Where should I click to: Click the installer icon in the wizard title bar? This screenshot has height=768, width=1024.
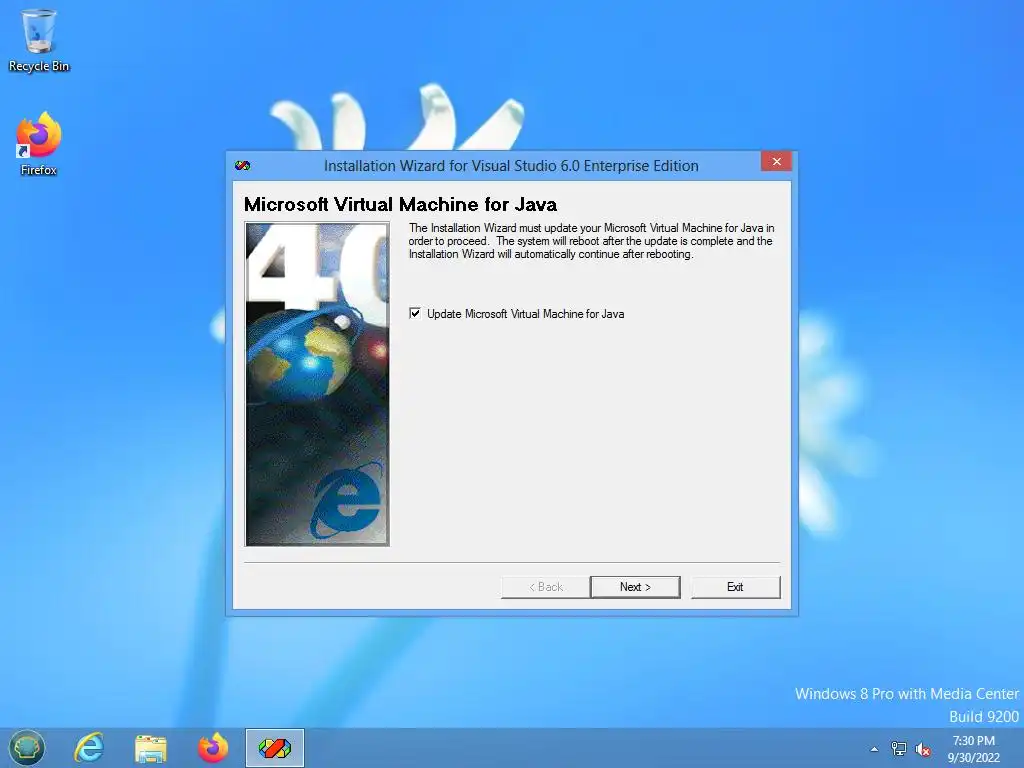[x=242, y=166]
